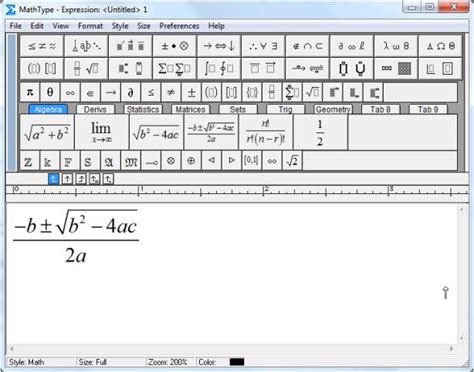Insert pi symbol from small bar
Screen dimensions: 474x372
pos(30,92)
